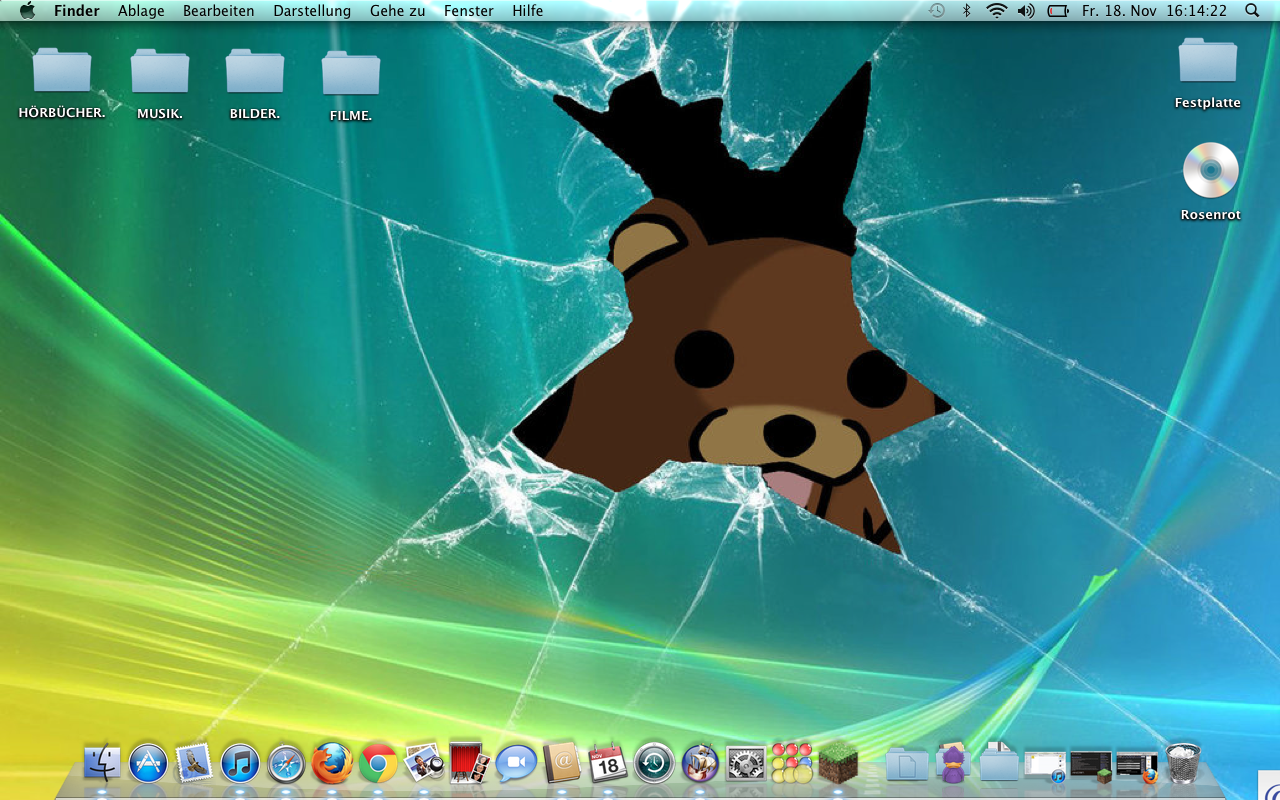Open the Ablage menu
Screen dimensions: 1280x800
(141, 11)
